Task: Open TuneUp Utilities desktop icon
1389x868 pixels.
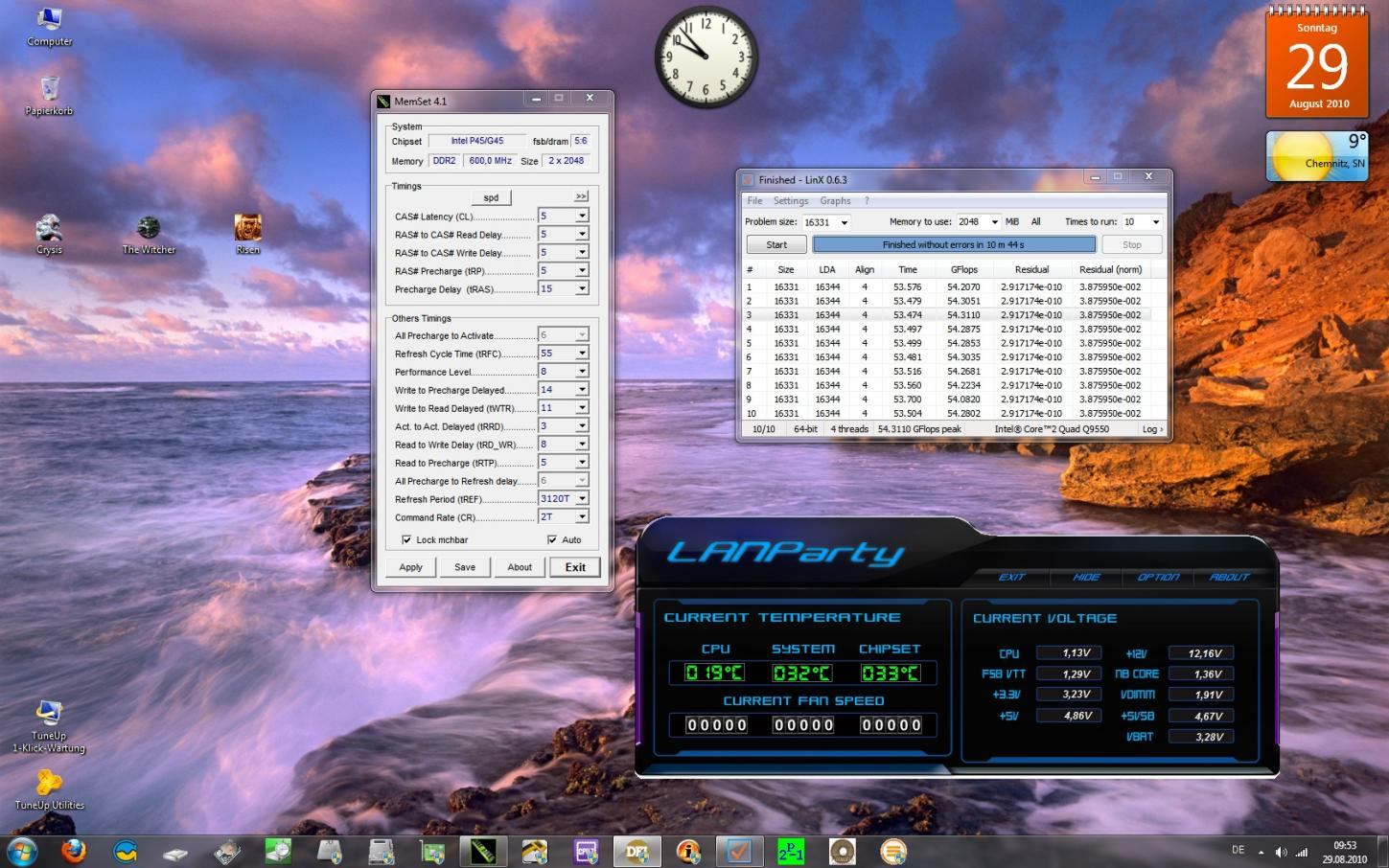Action: click(x=49, y=789)
